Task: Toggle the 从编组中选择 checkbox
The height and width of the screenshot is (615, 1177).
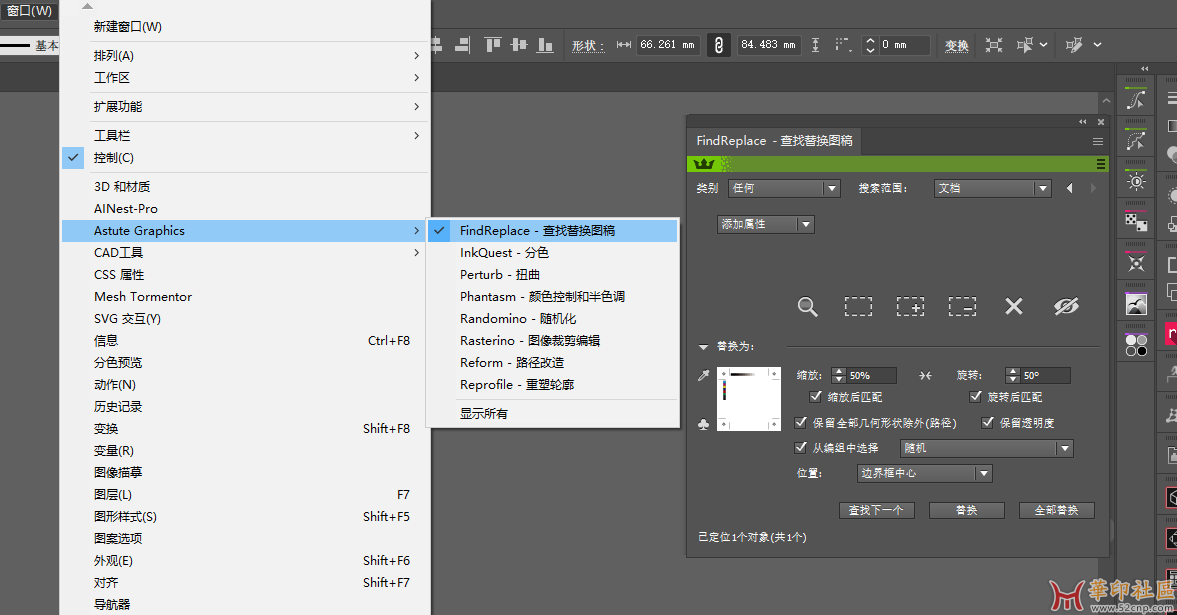Action: point(801,448)
